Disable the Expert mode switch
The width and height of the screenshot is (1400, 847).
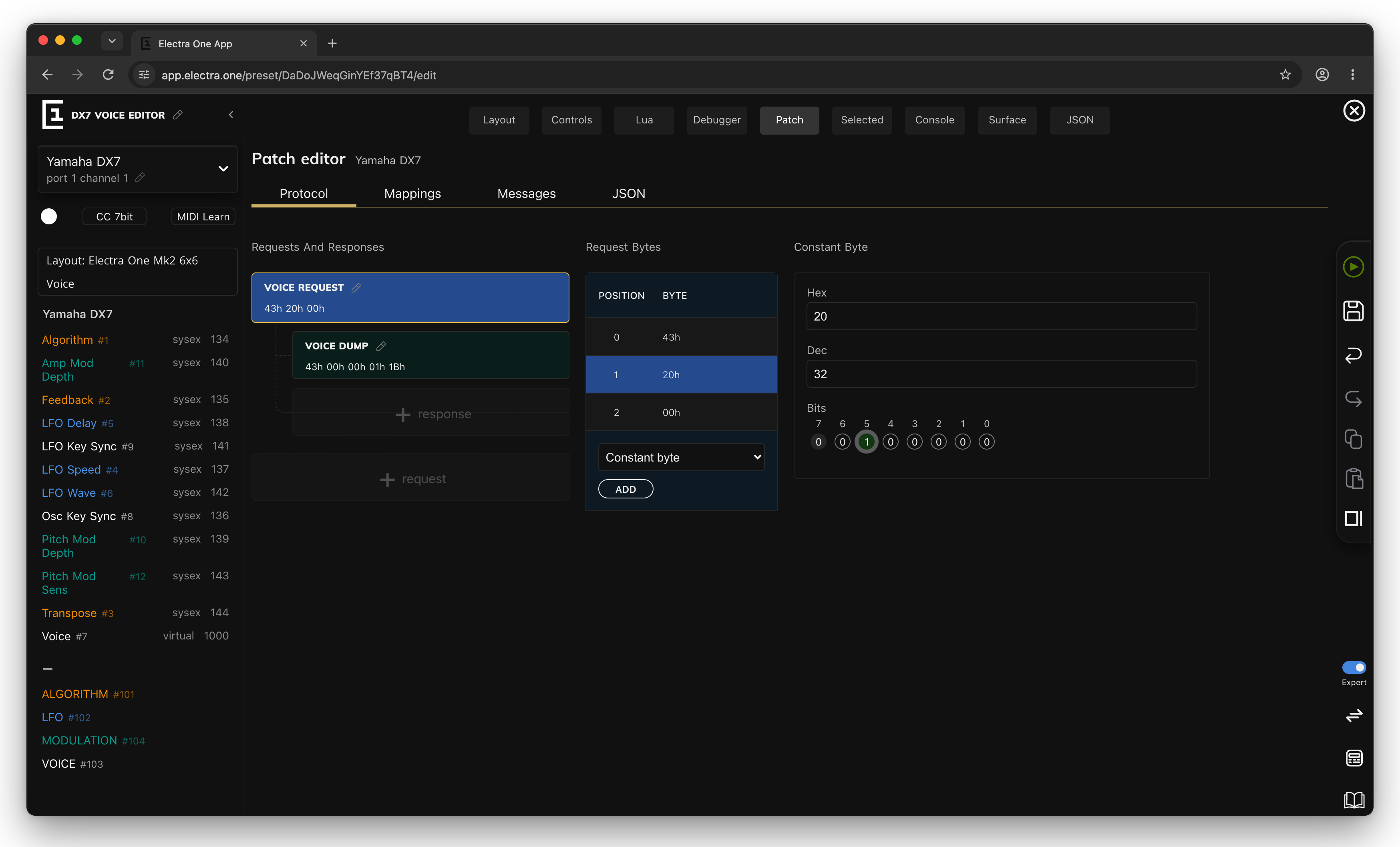(1354, 668)
